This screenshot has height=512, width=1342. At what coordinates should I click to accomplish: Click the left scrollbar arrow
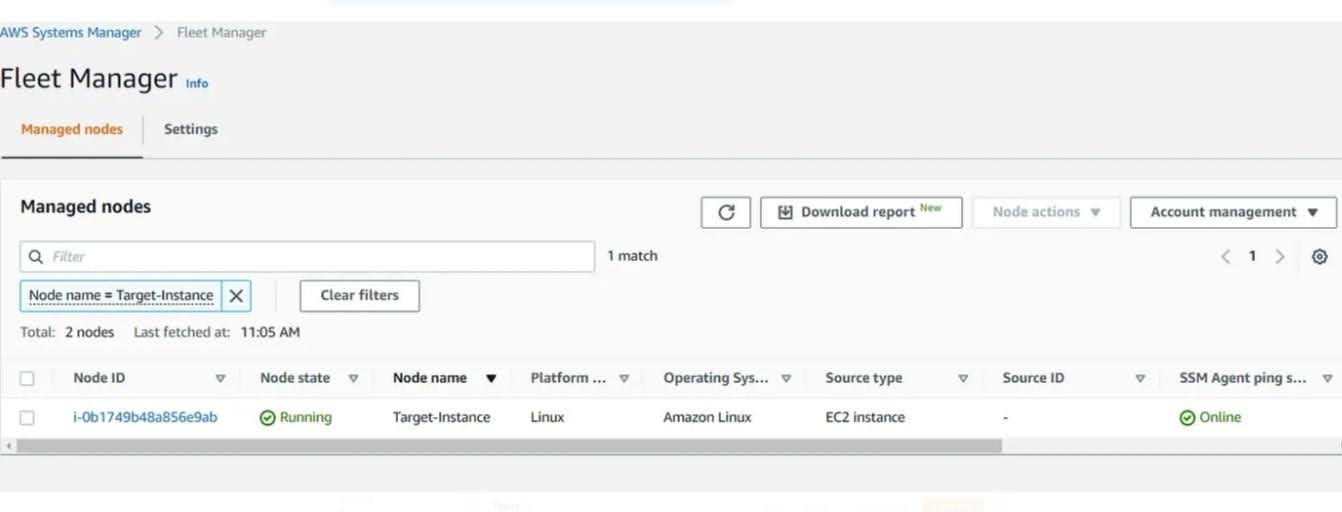click(x=8, y=446)
